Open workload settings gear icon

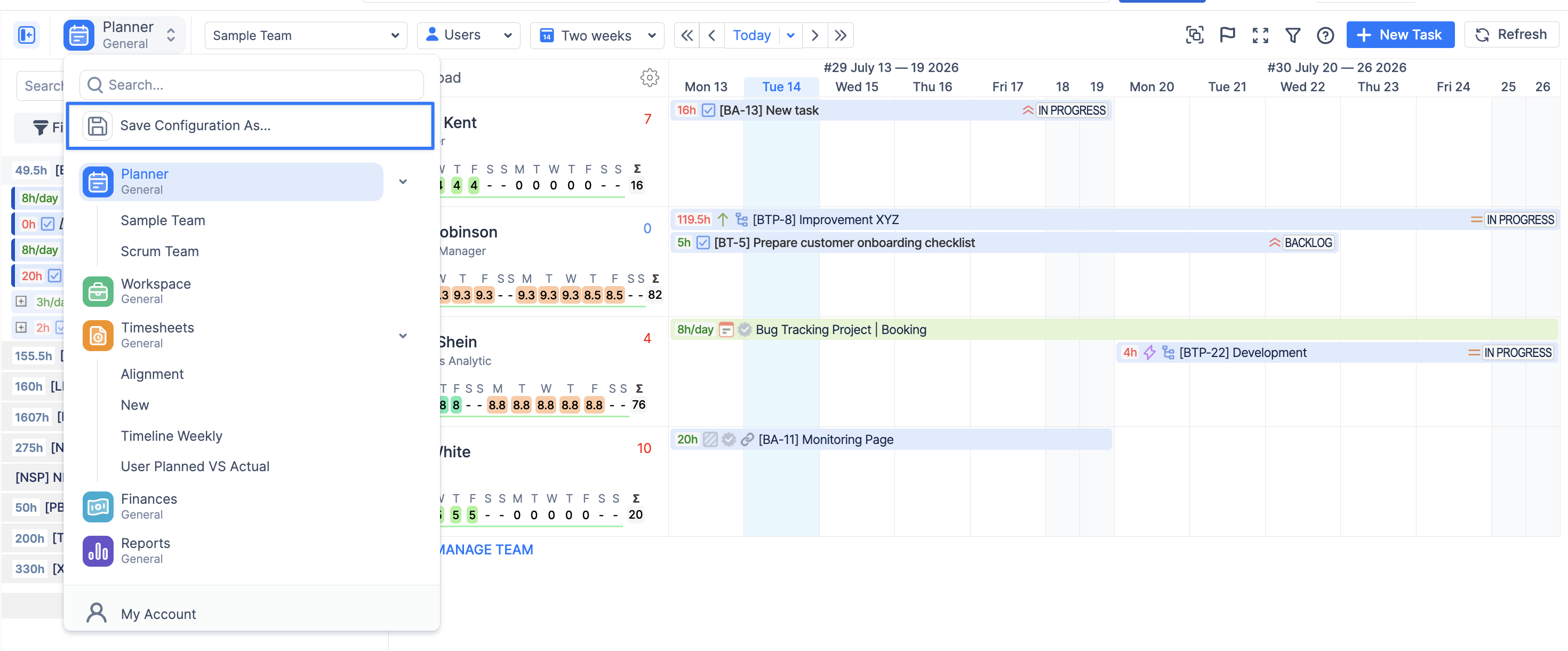coord(650,77)
